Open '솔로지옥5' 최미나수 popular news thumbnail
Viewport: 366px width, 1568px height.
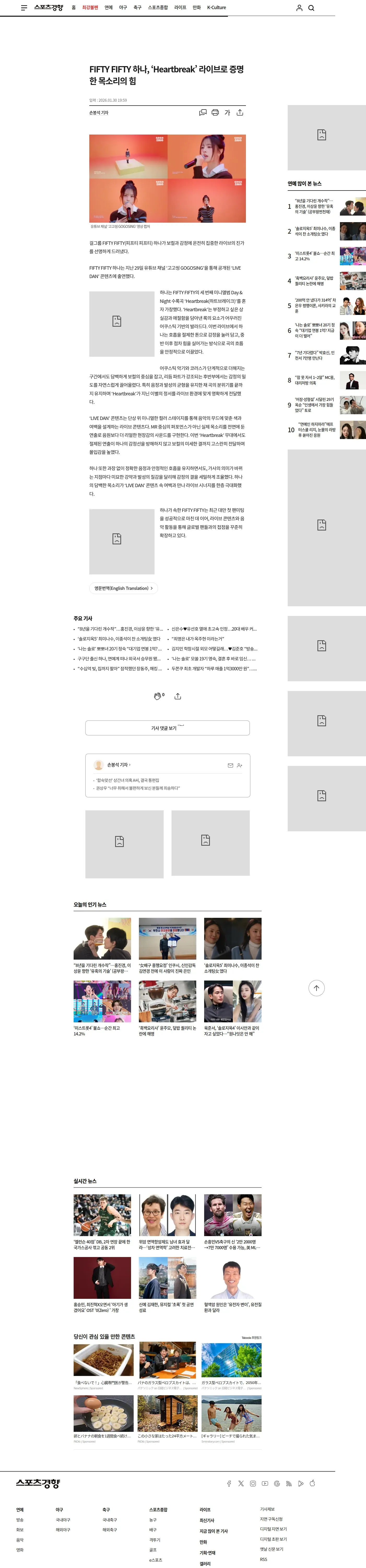pos(233,939)
